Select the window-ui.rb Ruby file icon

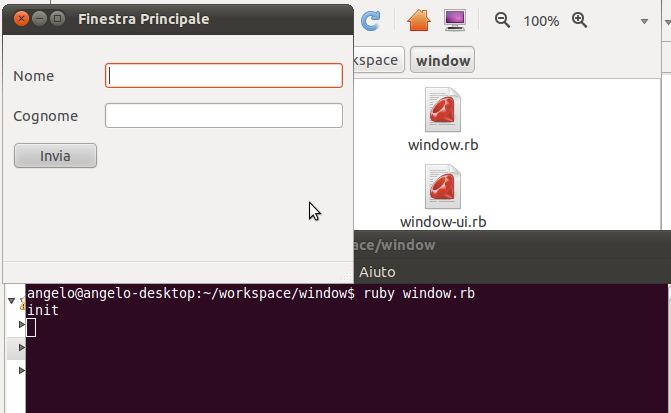point(442,187)
